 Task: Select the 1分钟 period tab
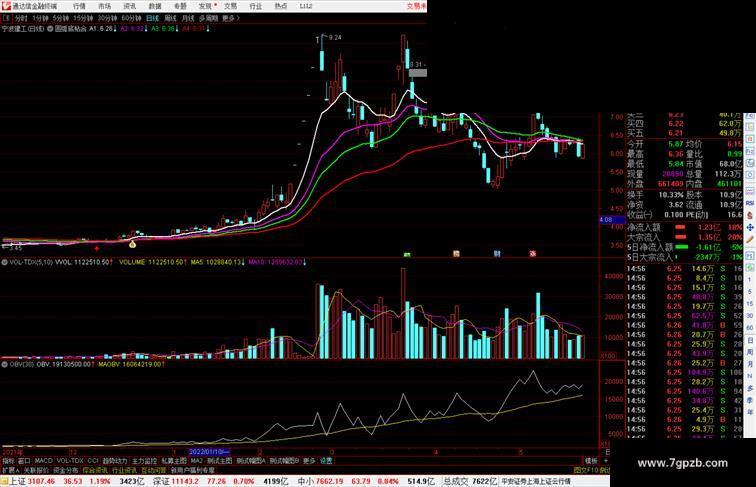[40, 18]
